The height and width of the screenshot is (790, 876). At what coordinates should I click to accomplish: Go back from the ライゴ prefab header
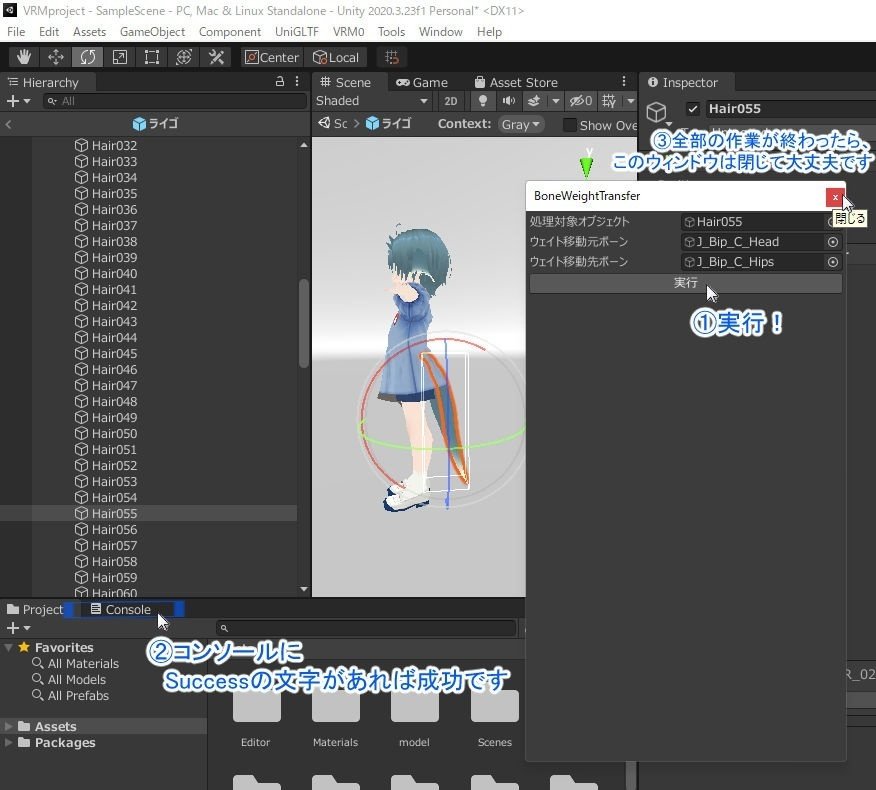(8, 124)
